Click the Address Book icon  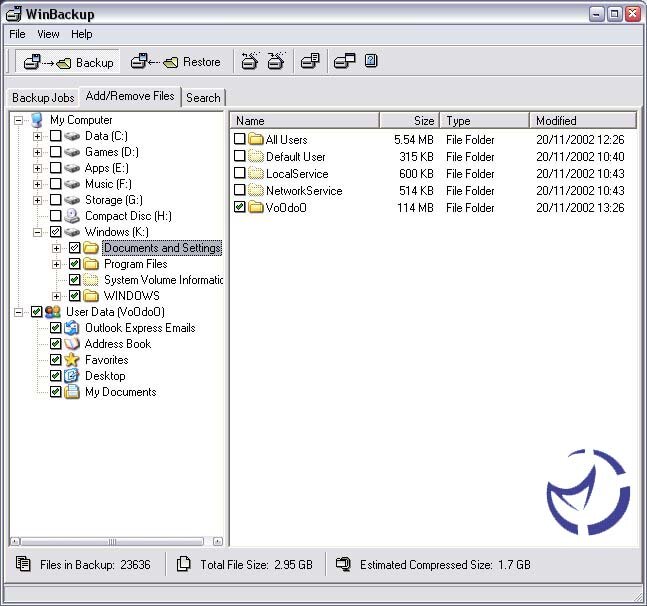[72, 344]
